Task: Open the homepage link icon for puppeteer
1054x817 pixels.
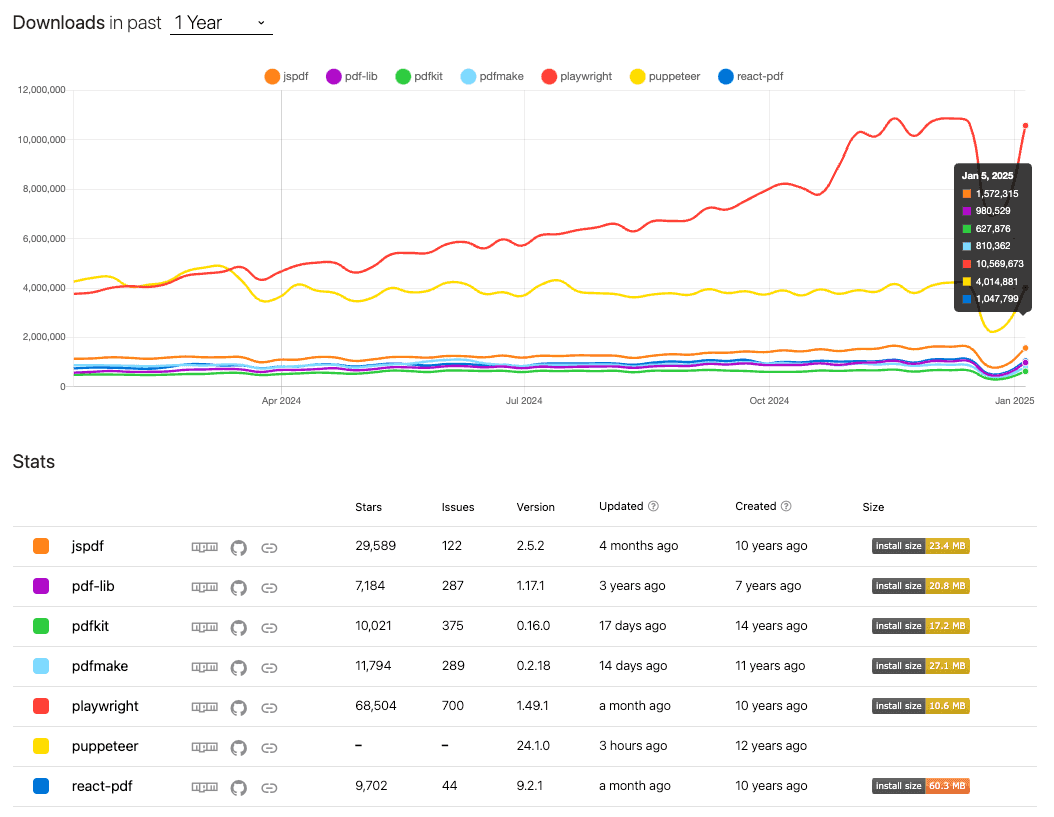Action: [269, 747]
